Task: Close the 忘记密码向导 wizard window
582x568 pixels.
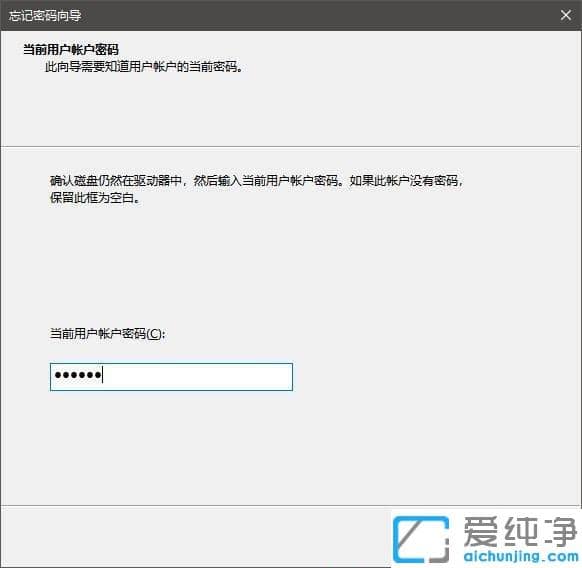Action: [566, 15]
